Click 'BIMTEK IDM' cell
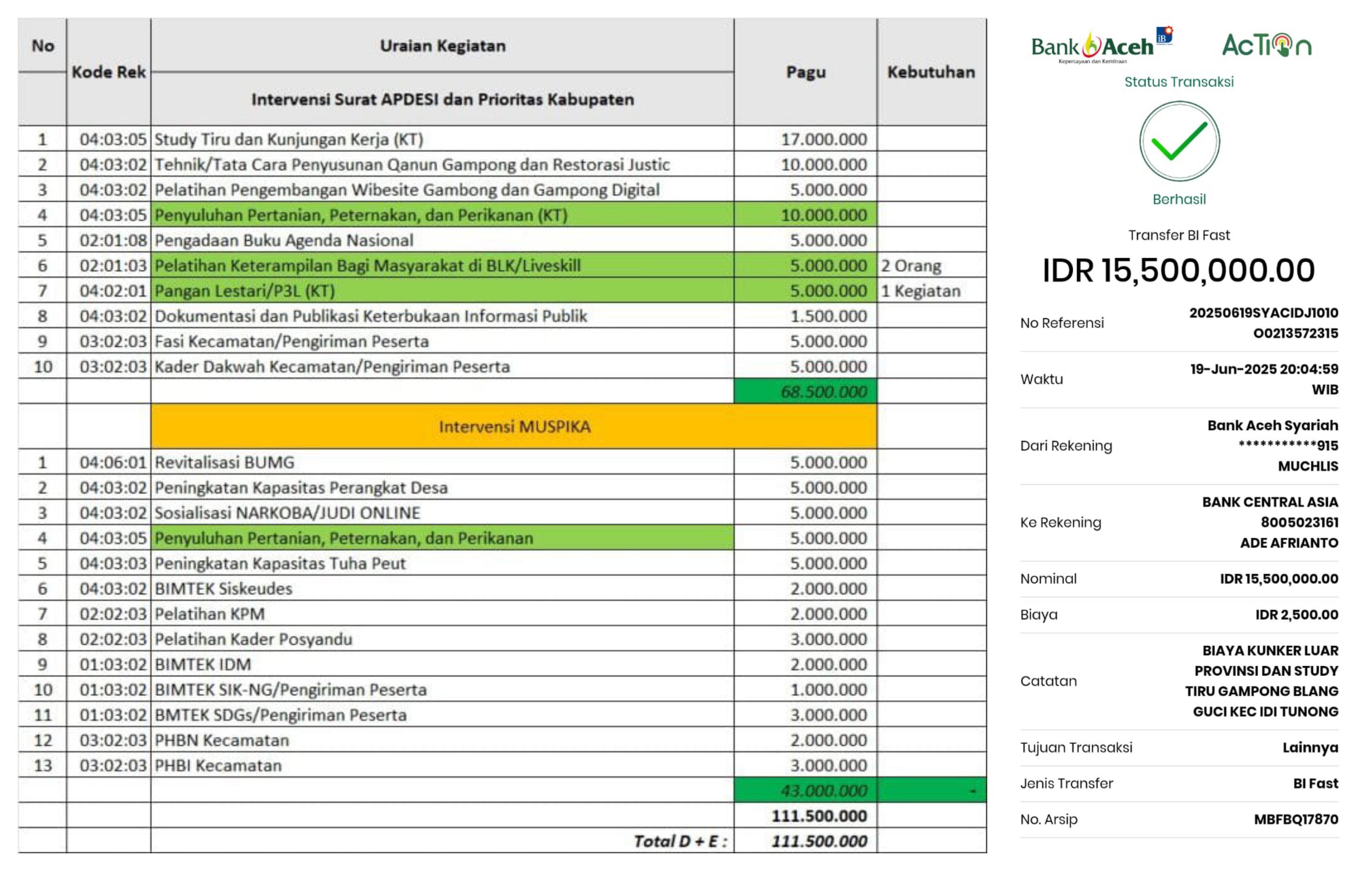This screenshot has width=1372, height=871. coord(442,664)
